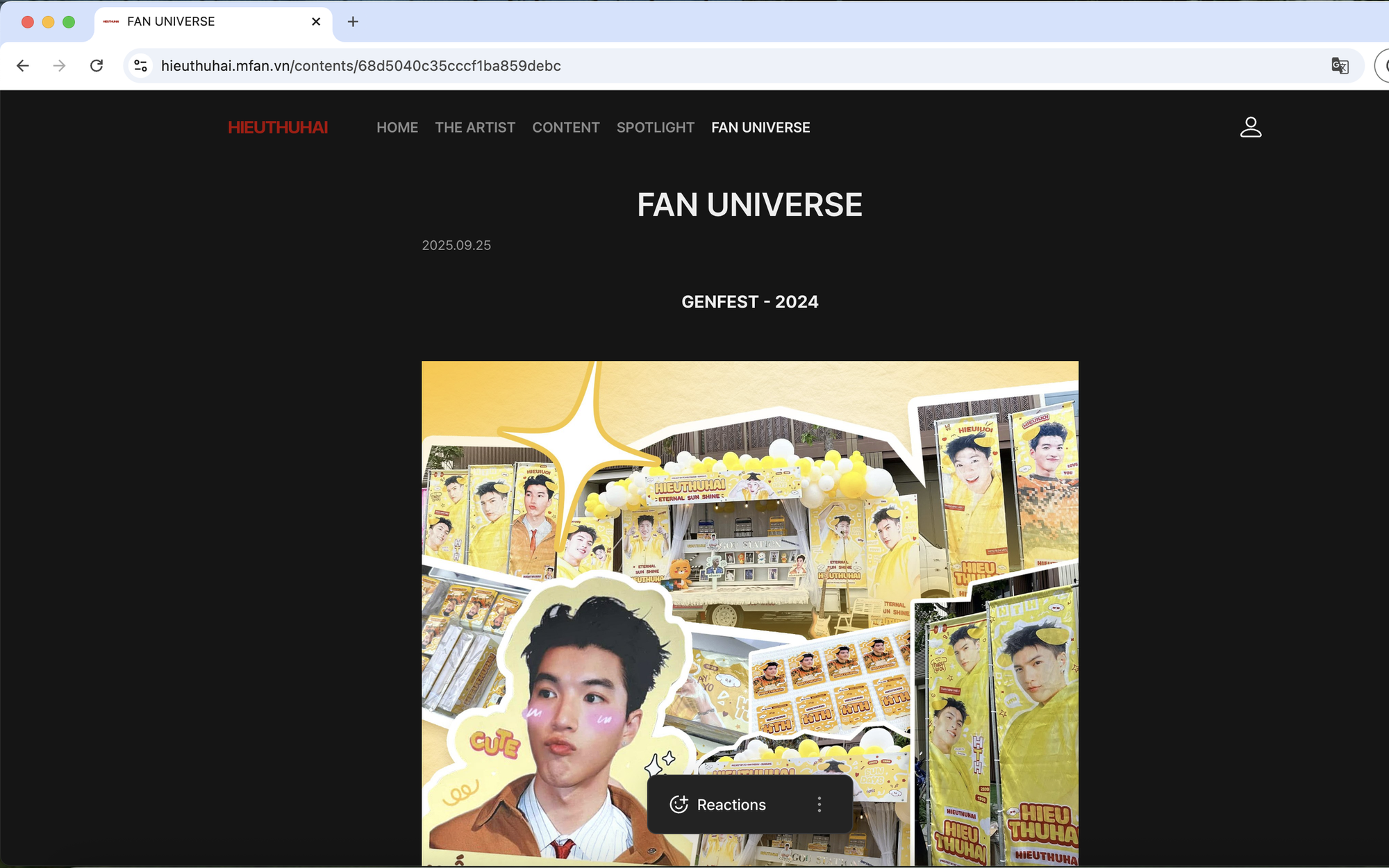Screen dimensions: 1389x868
Task: Click the URL address field
Action: [625, 66]
